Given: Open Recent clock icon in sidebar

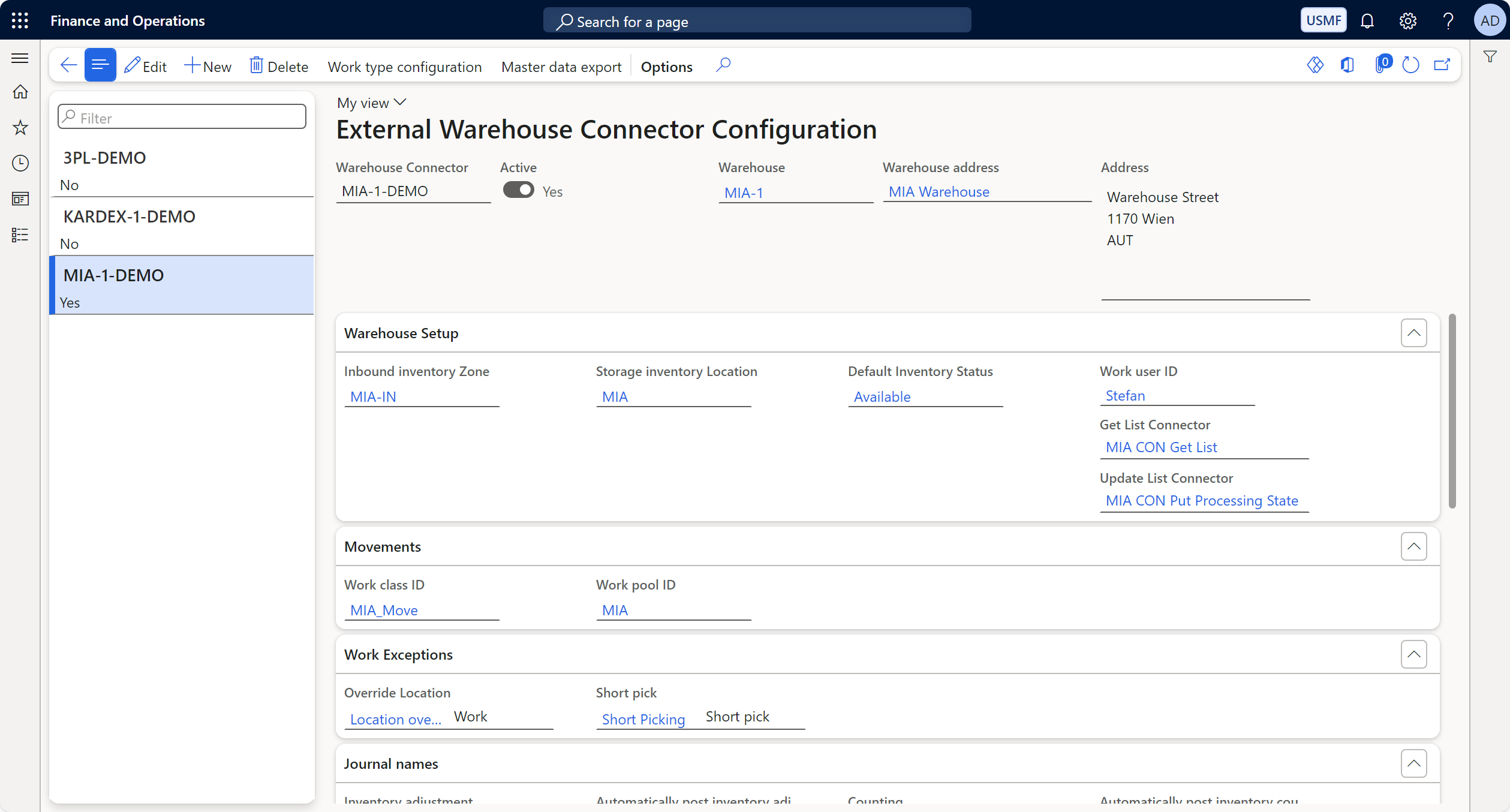Looking at the screenshot, I should 20,163.
